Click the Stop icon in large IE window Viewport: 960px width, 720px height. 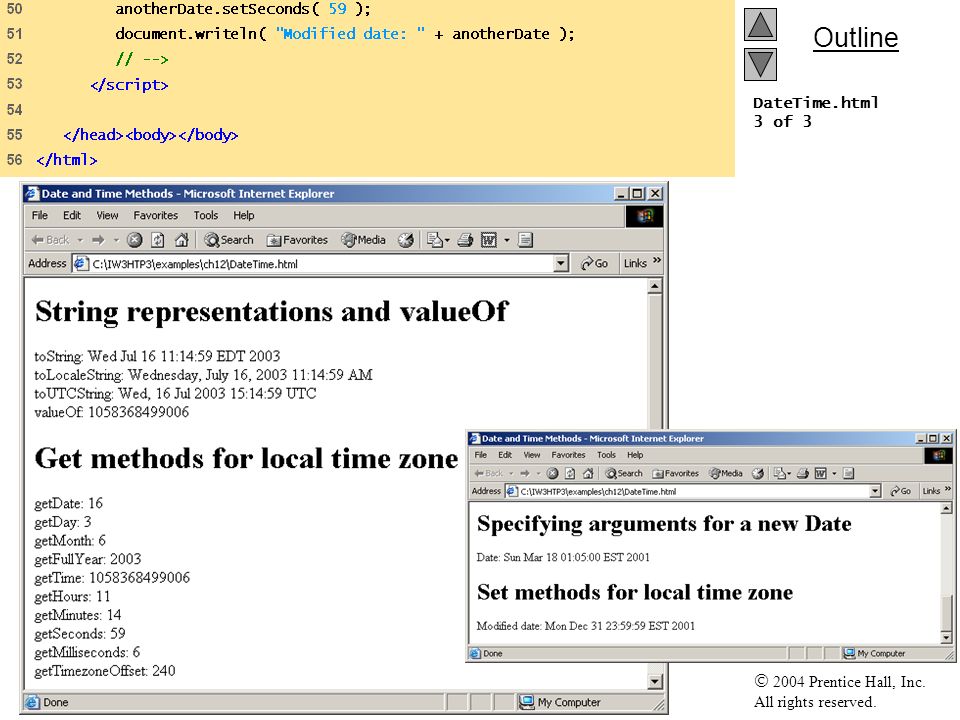(x=135, y=240)
